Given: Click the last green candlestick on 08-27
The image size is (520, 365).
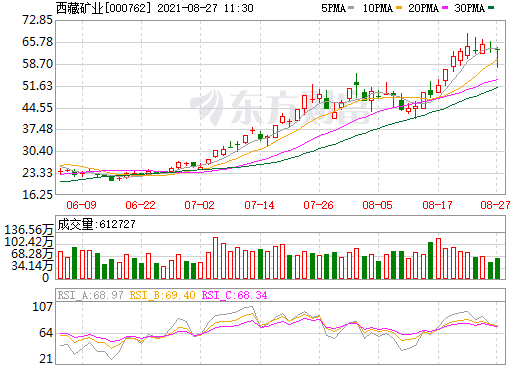Looking at the screenshot, I should point(497,57).
